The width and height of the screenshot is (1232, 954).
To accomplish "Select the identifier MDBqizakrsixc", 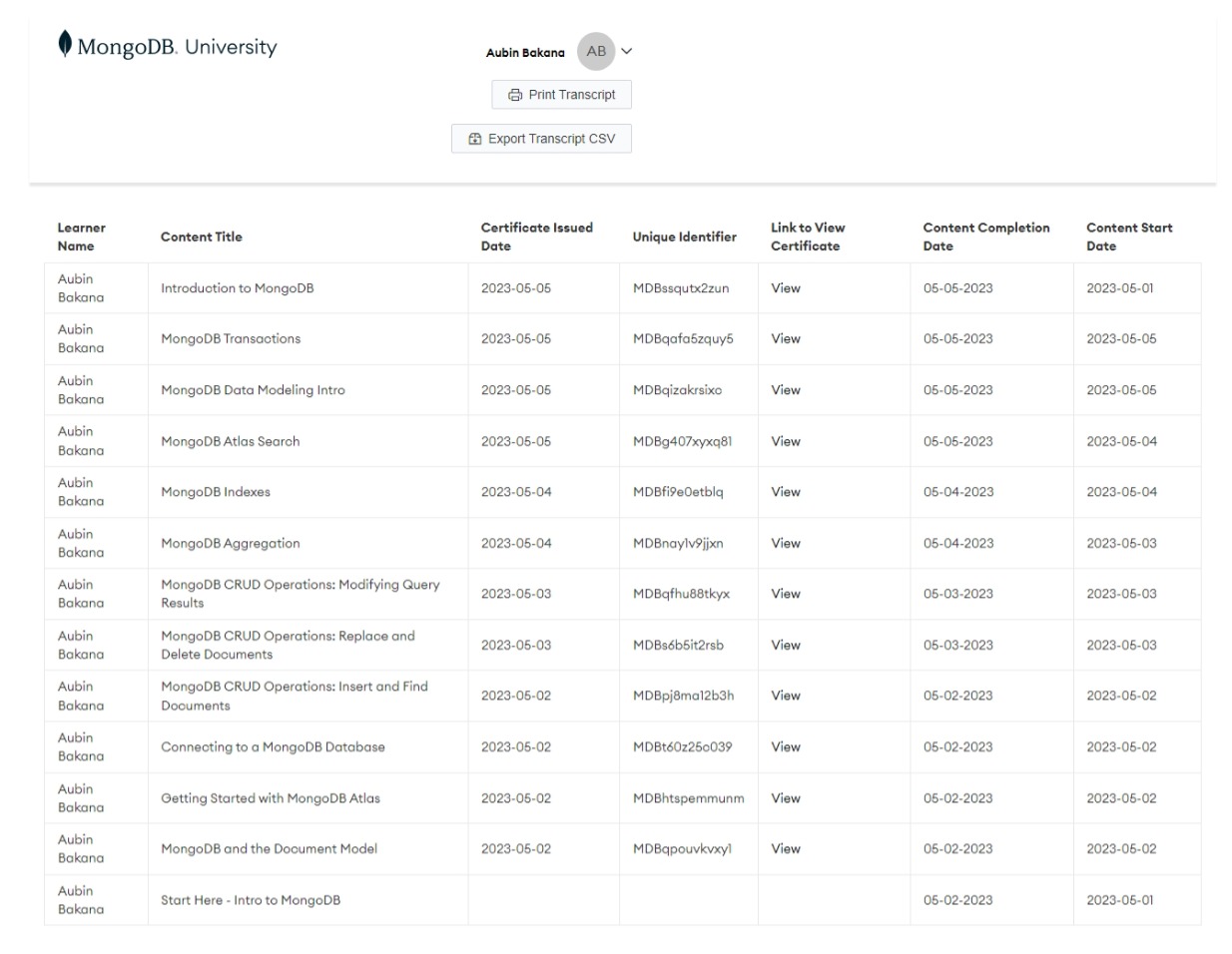I will click(677, 390).
